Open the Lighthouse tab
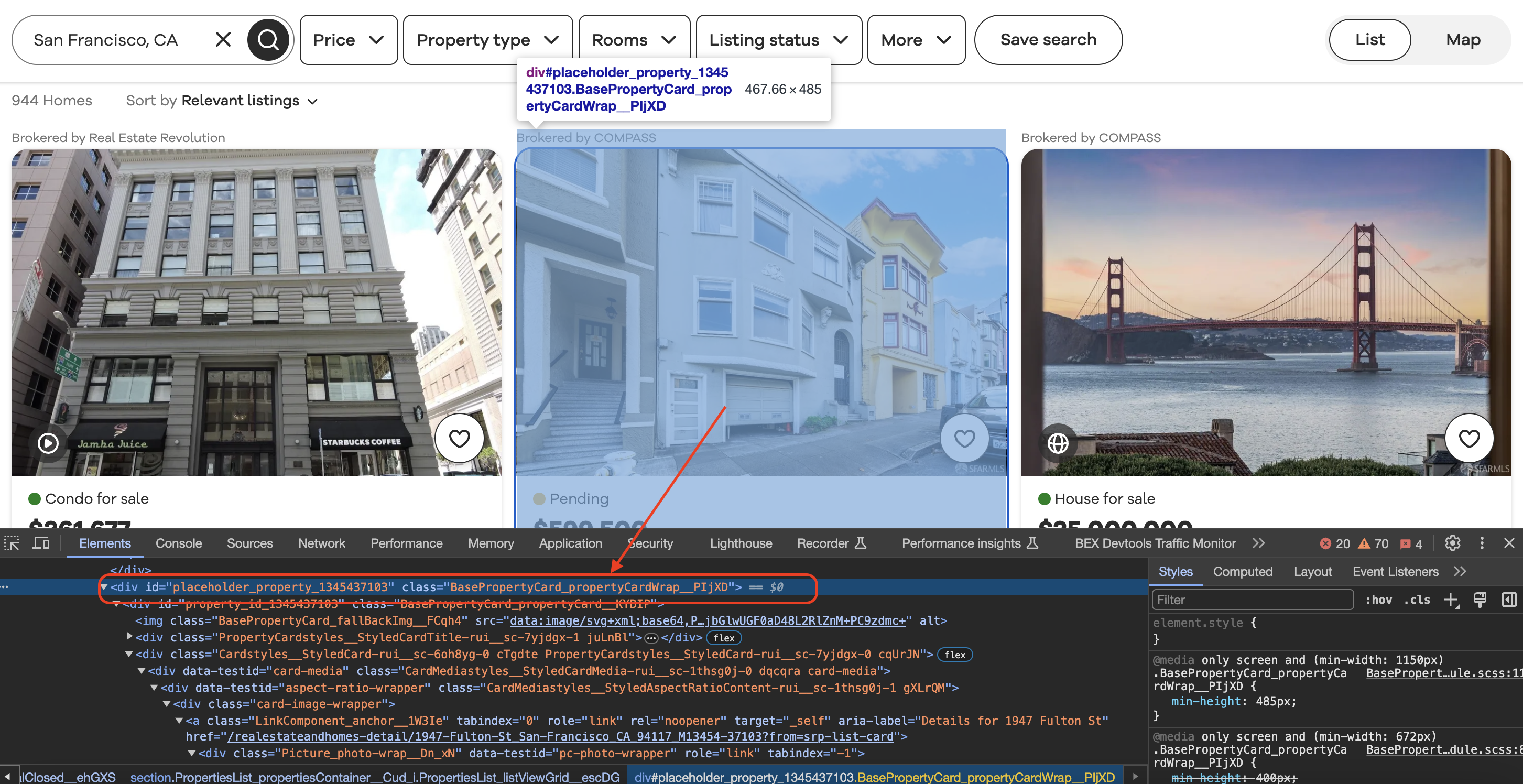This screenshot has width=1523, height=784. [741, 543]
